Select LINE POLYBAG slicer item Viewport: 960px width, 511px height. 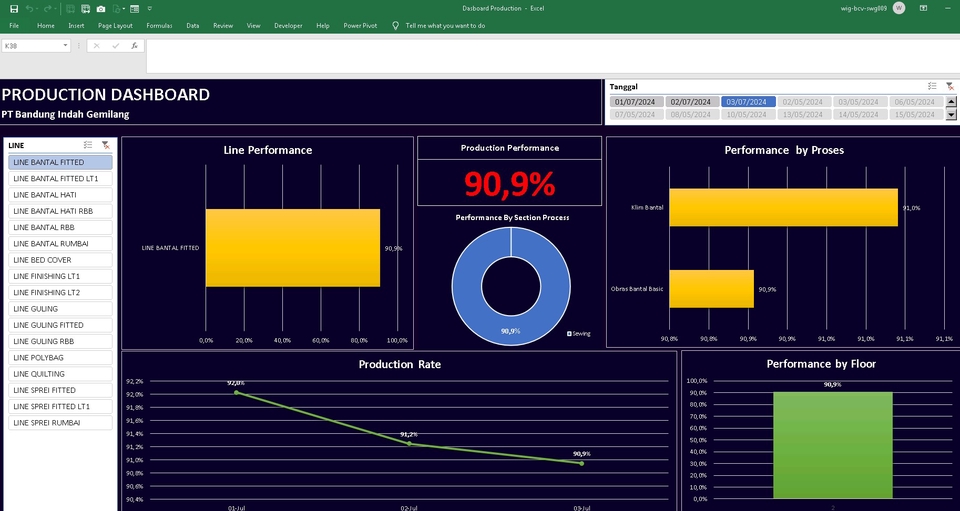tap(60, 357)
